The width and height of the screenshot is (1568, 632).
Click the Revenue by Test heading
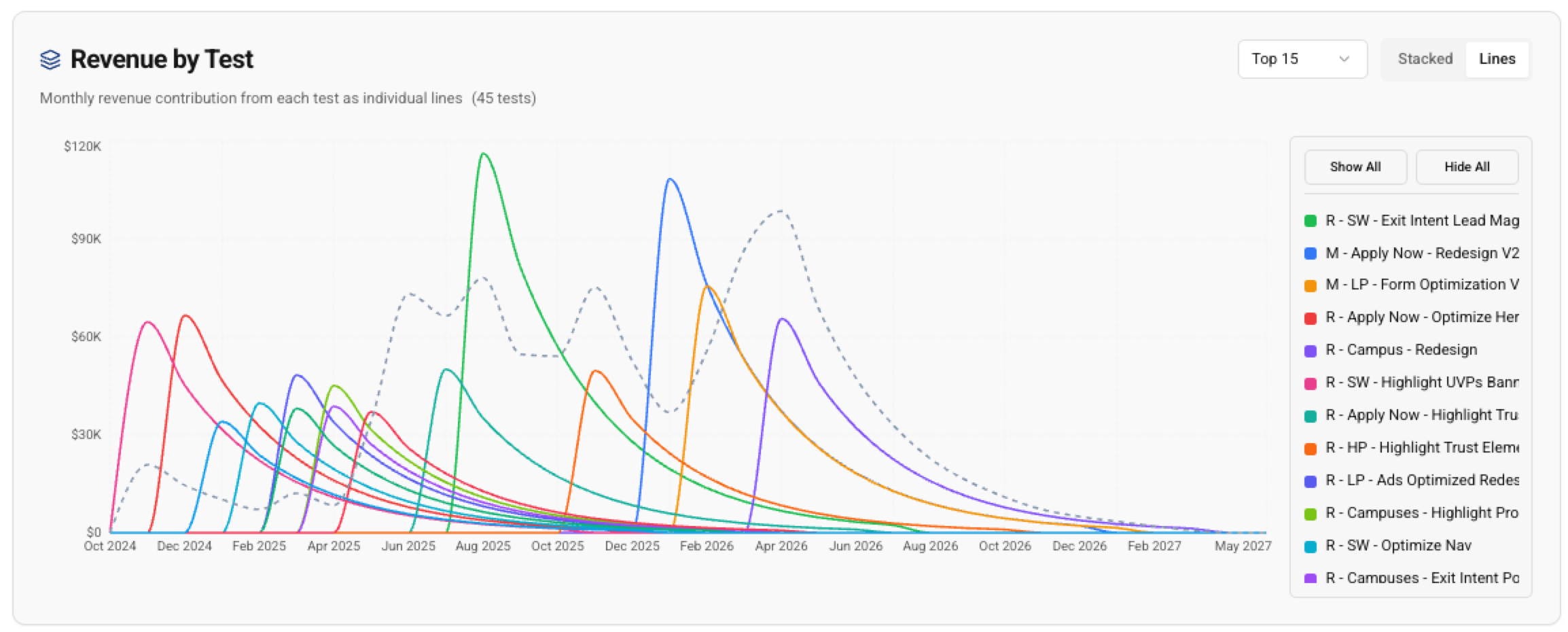point(162,60)
